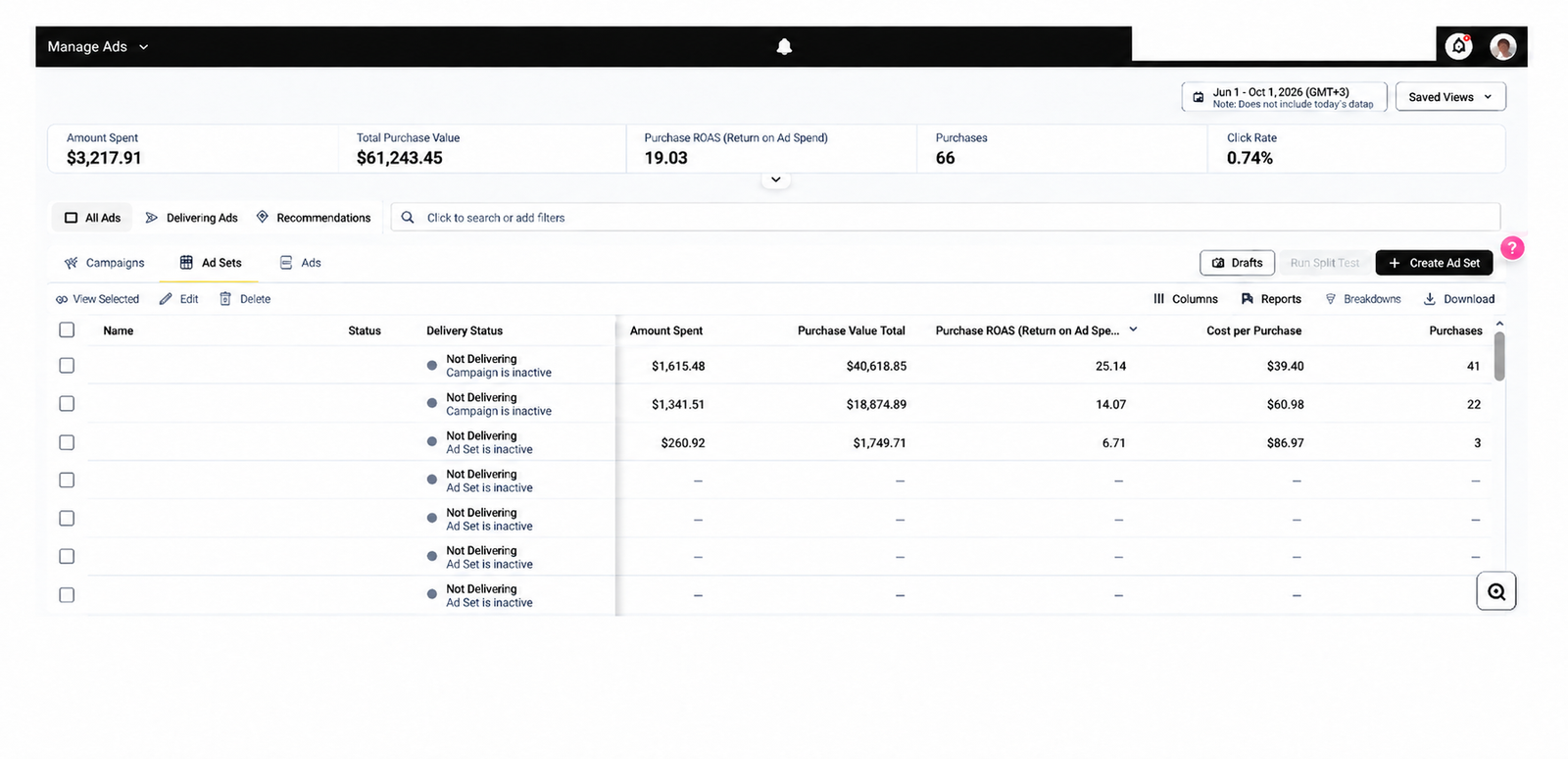Click the Purchase Value Total column header
This screenshot has width=1568, height=759.
(x=852, y=330)
